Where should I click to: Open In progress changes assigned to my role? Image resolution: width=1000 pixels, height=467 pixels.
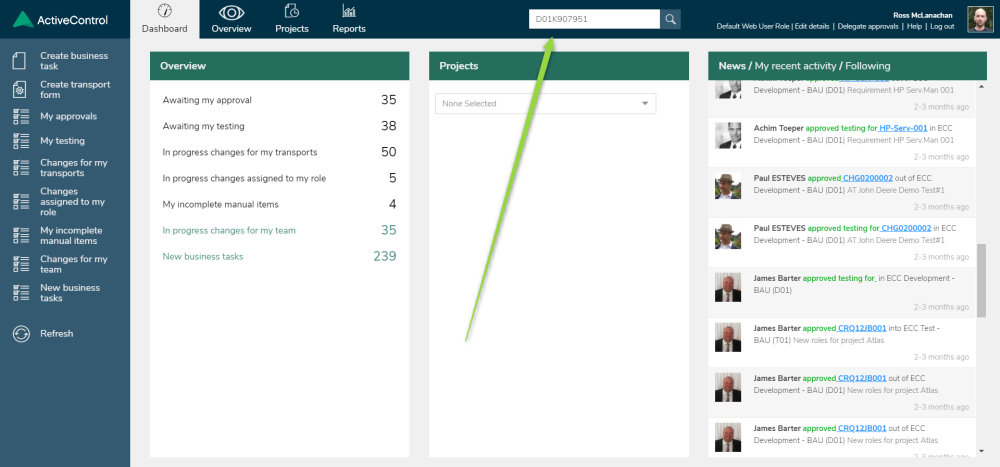pos(279,179)
